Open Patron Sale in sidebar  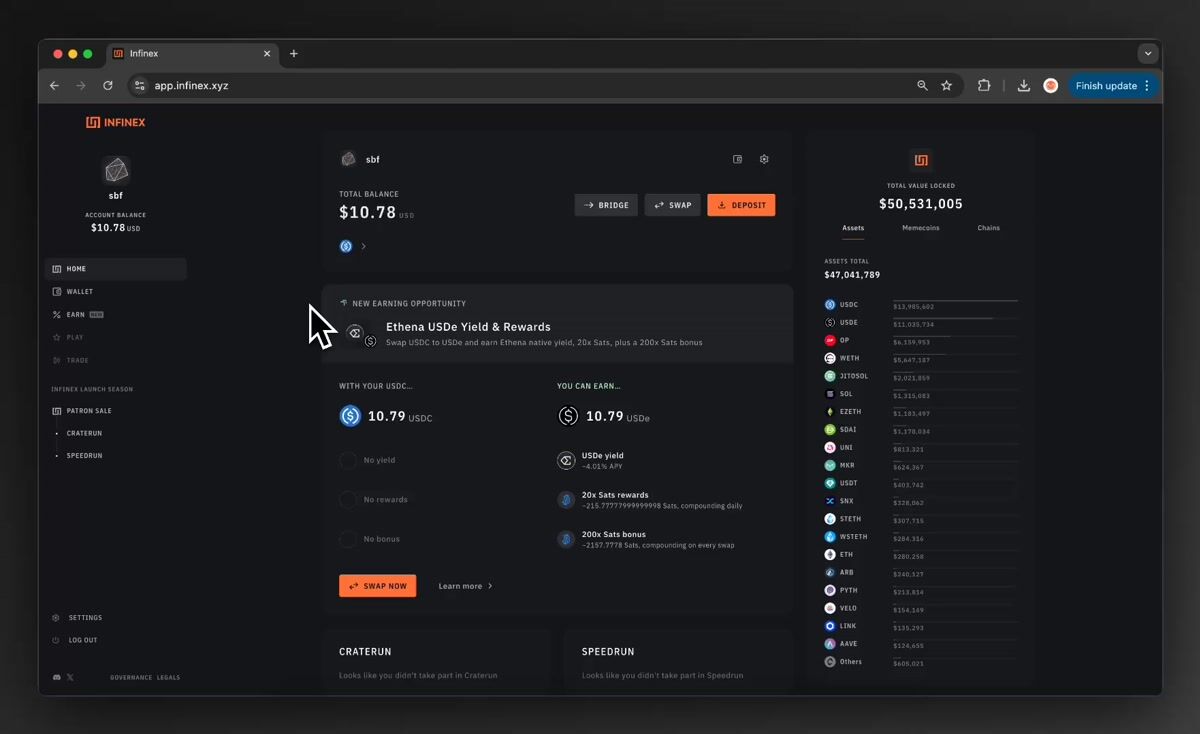[116, 411]
